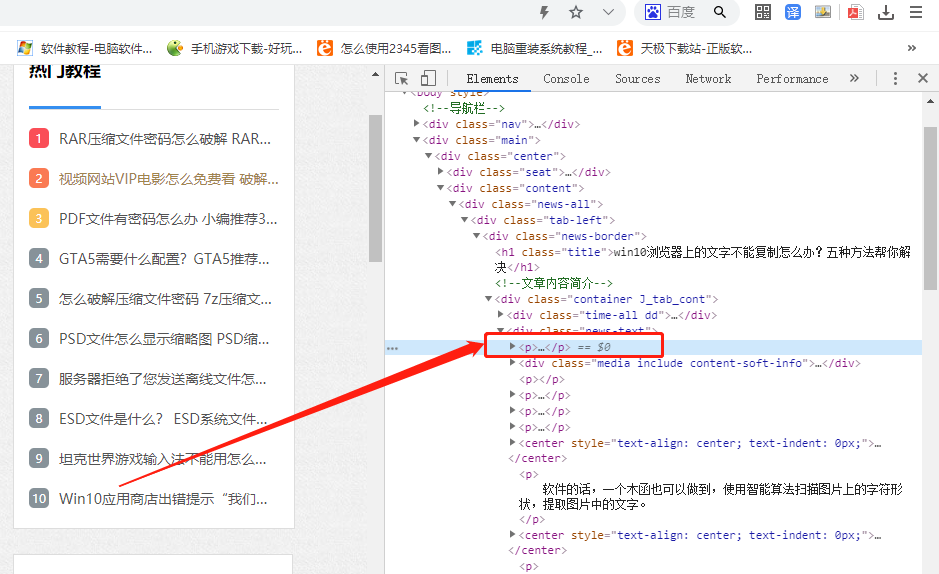The image size is (939, 574).
Task: Collapse the div class="news-border" node
Action: pos(477,237)
